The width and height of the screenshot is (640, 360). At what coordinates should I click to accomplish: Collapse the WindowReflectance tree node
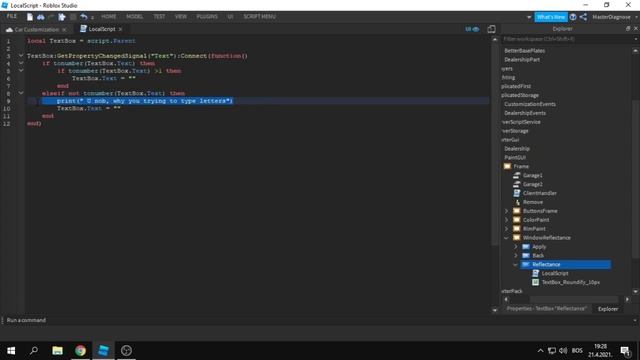[x=507, y=238]
